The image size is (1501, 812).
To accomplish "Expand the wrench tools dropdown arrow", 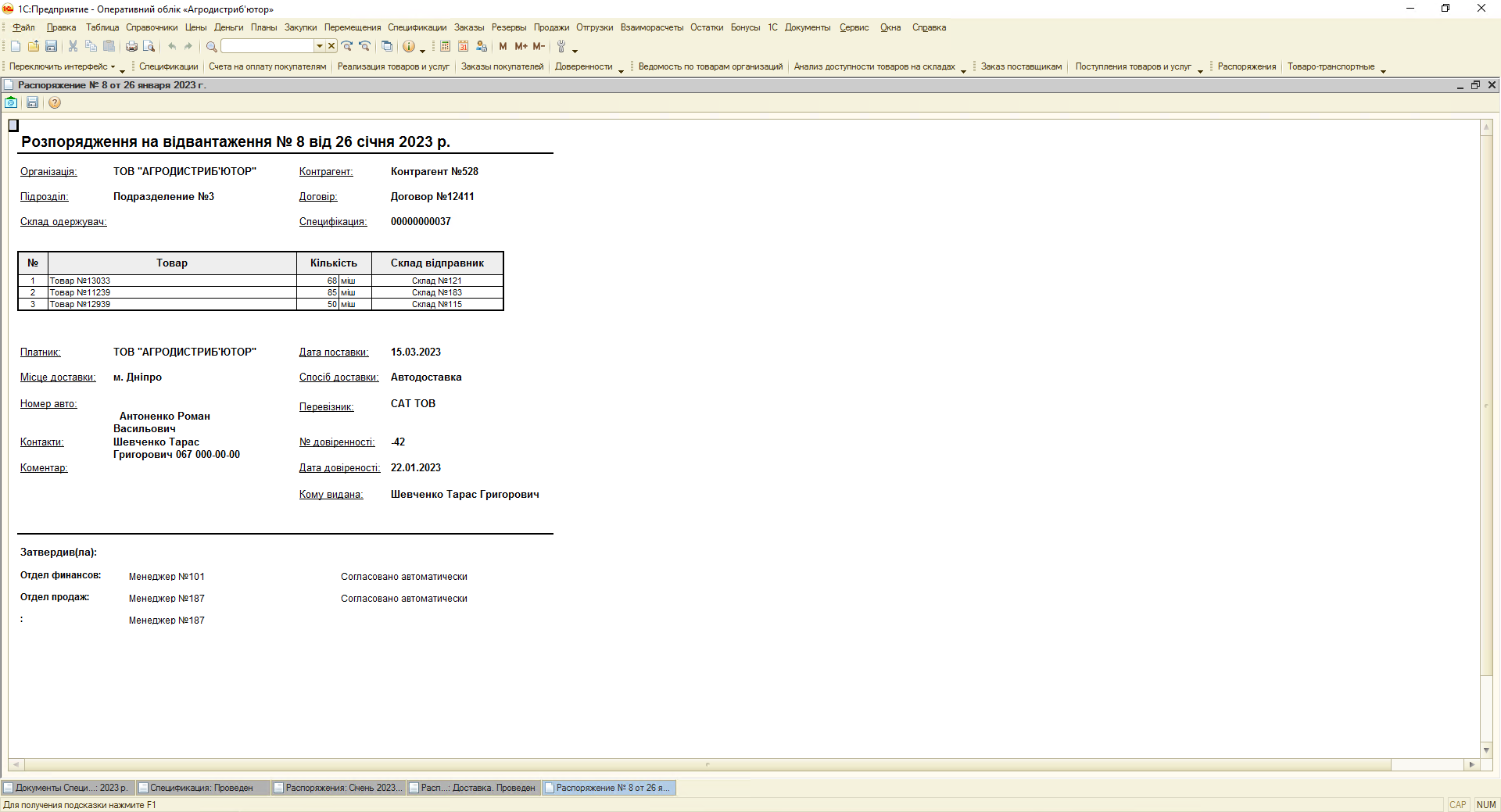I will click(x=575, y=50).
